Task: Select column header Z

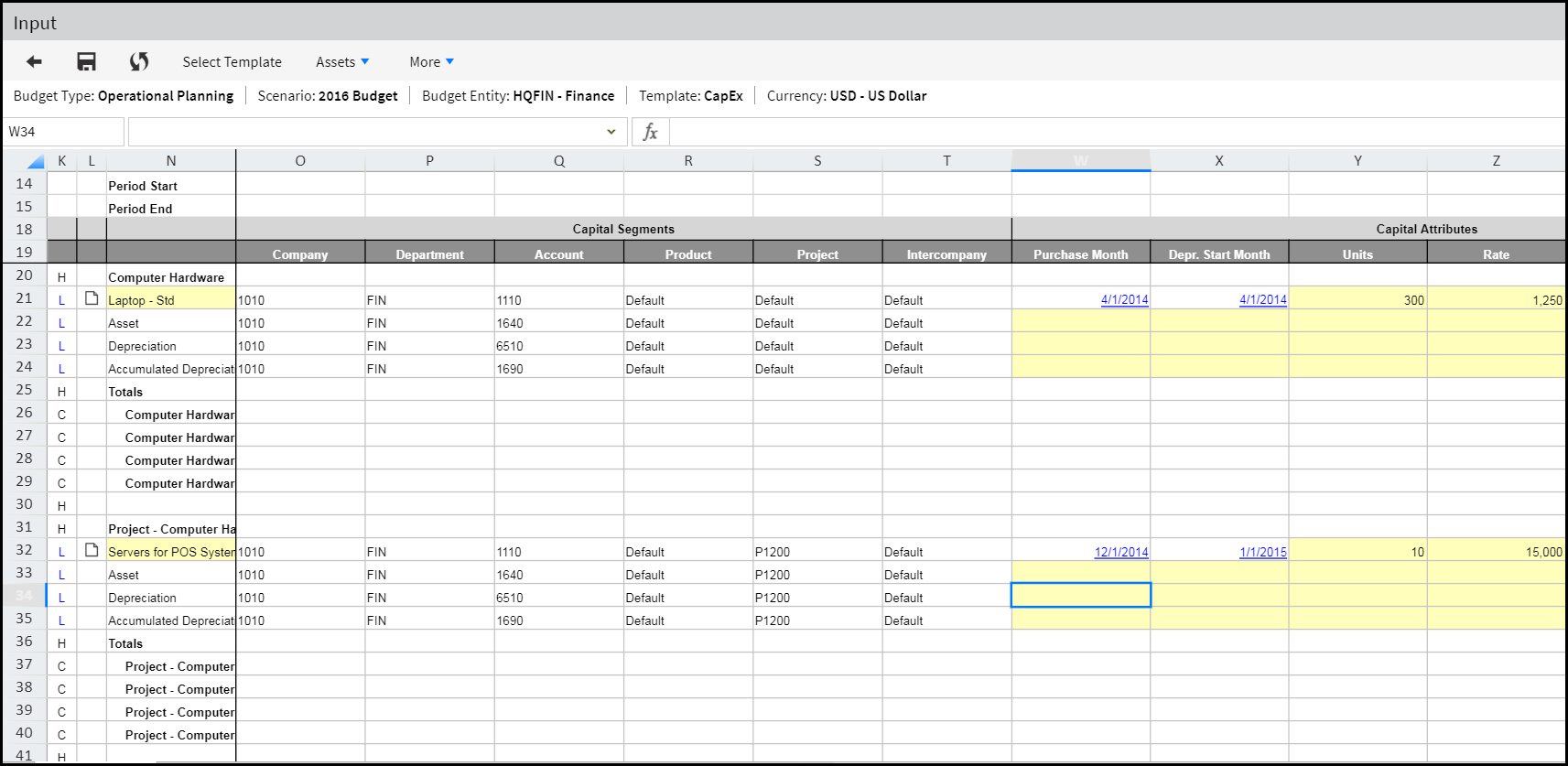Action: click(x=1496, y=161)
